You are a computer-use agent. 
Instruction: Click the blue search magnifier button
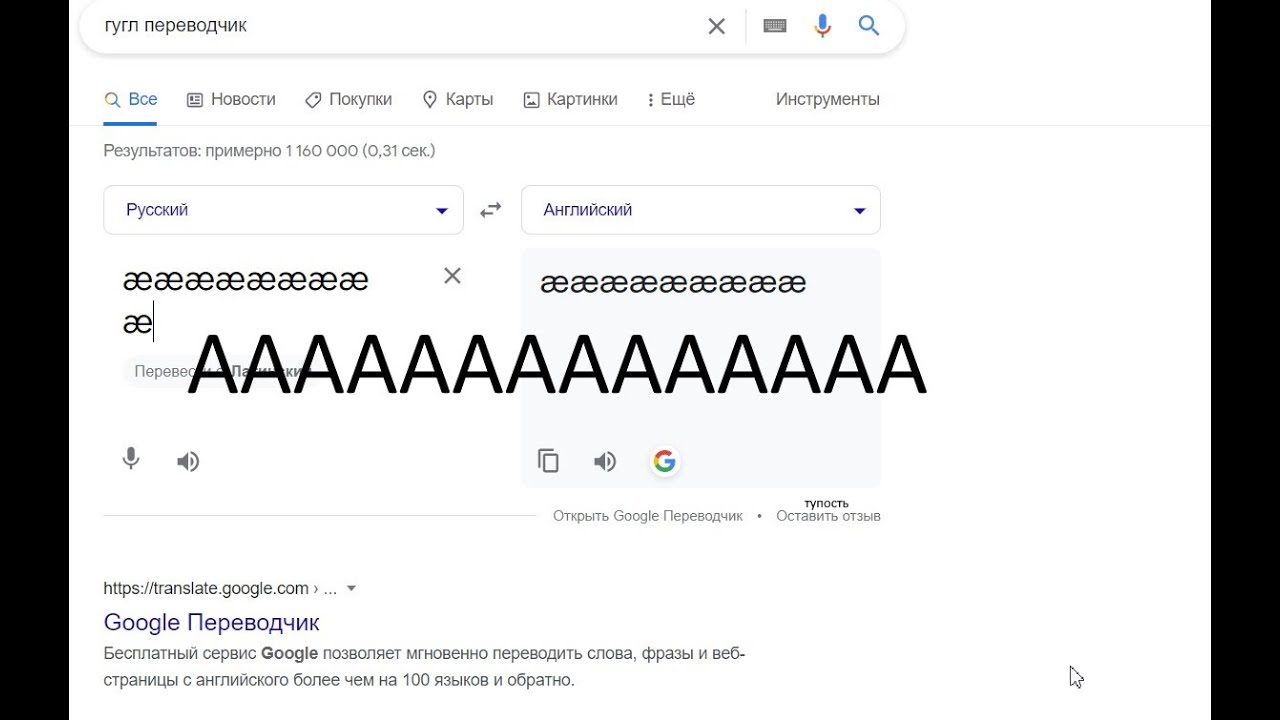(x=869, y=27)
